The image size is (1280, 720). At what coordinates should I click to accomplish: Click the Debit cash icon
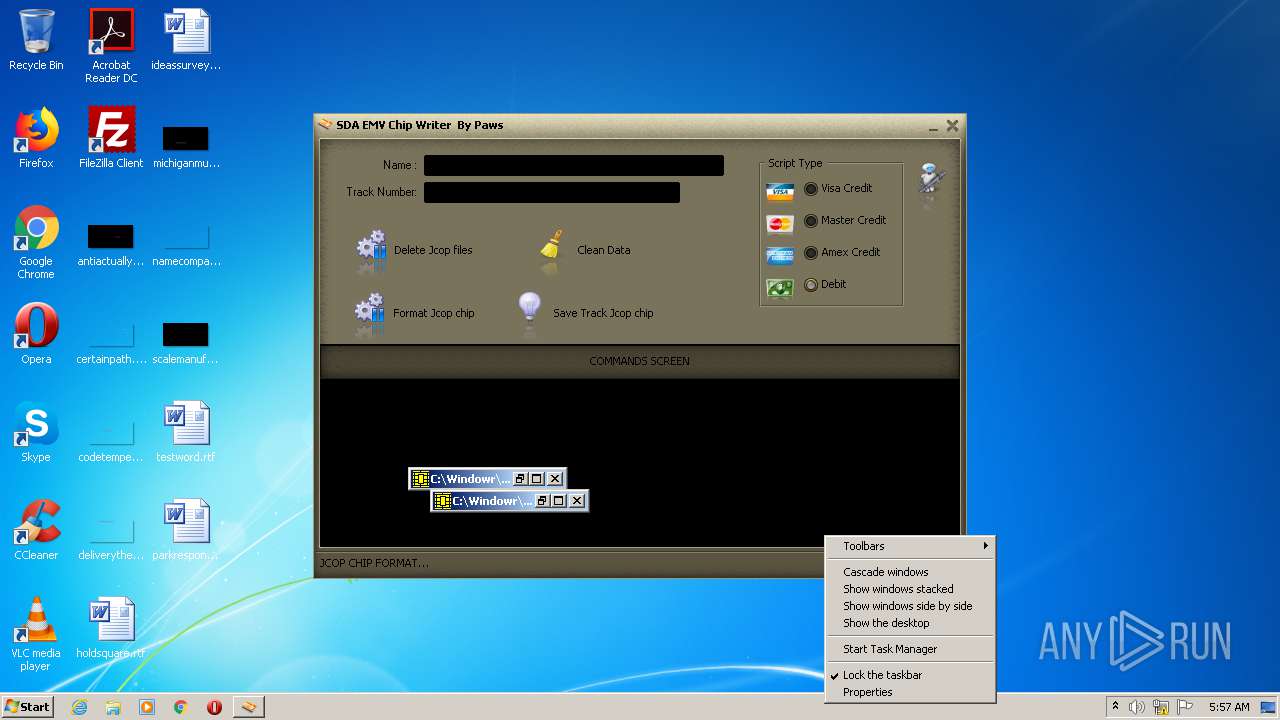[780, 288]
